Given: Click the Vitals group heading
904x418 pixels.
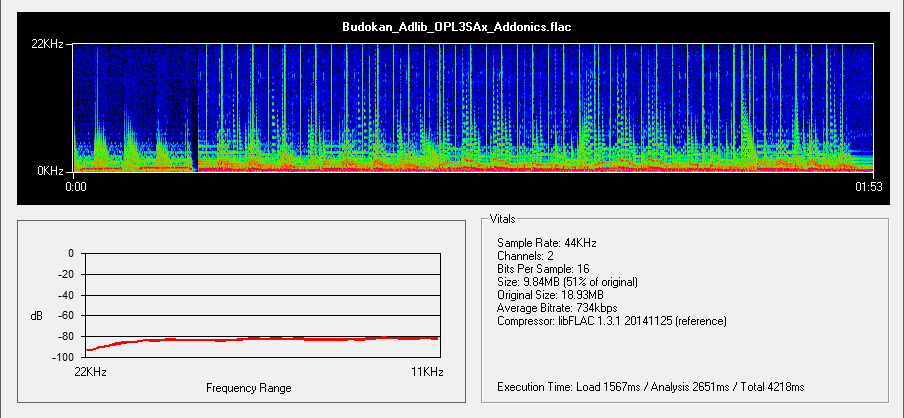Looking at the screenshot, I should pos(504,218).
